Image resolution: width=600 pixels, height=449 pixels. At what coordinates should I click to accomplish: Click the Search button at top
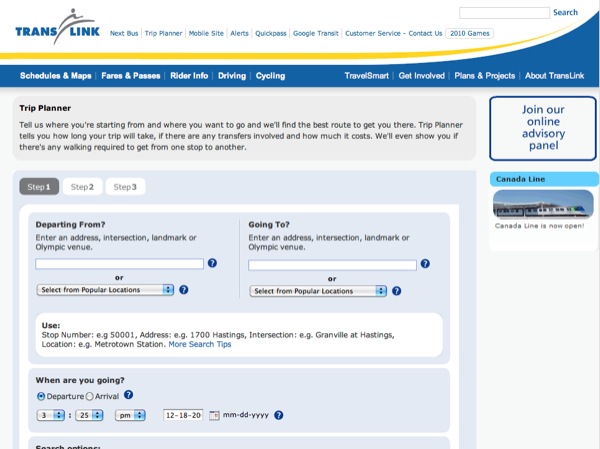pyautogui.click(x=565, y=13)
